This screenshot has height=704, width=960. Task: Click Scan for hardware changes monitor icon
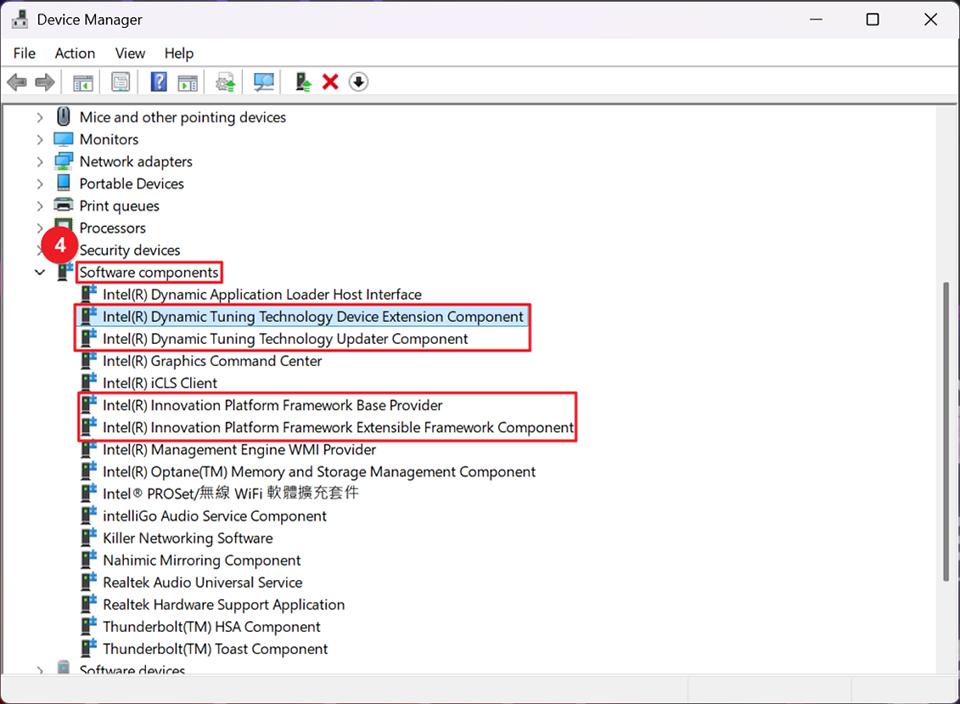(264, 82)
